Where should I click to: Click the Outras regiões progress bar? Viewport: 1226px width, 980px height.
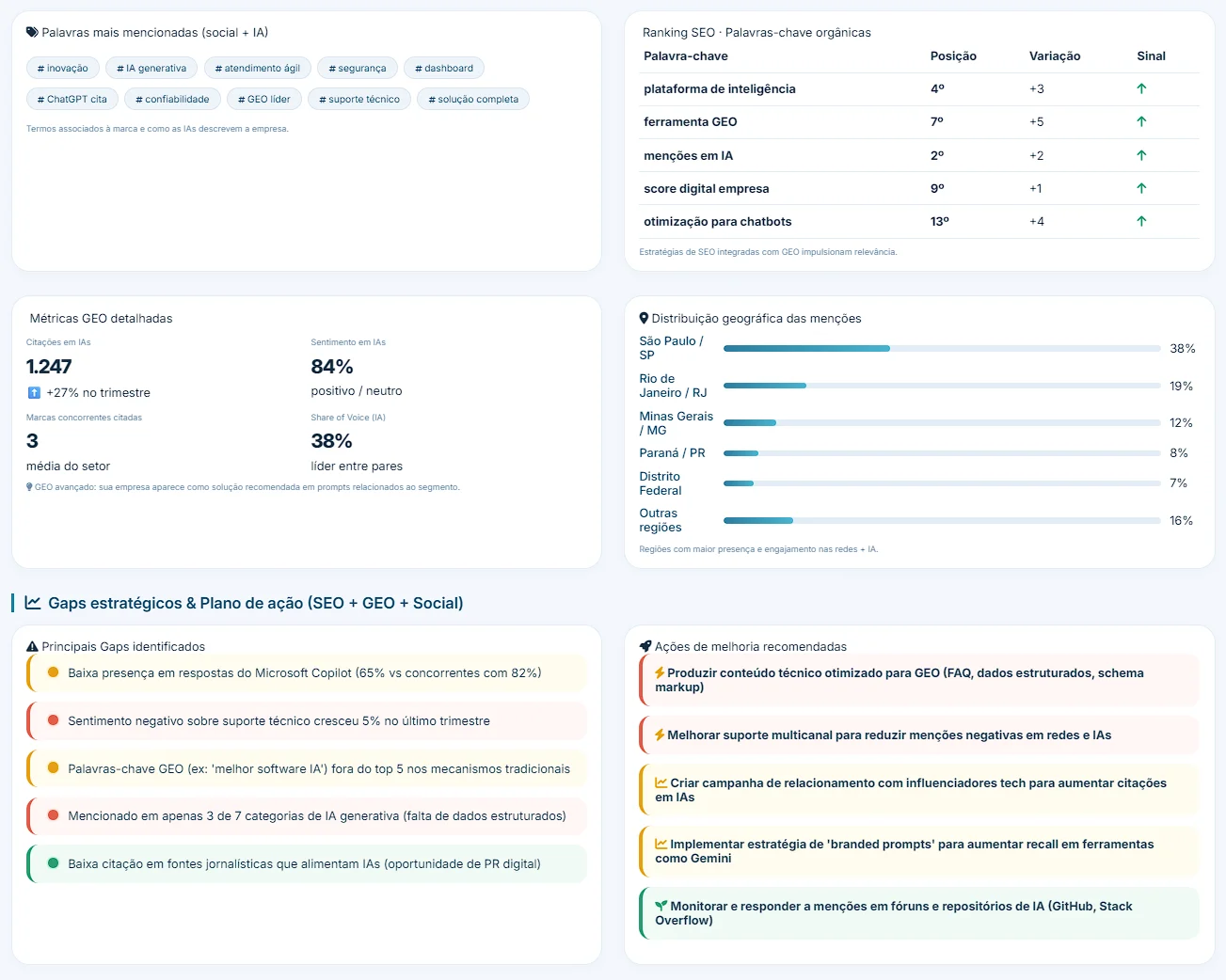pyautogui.click(x=941, y=521)
